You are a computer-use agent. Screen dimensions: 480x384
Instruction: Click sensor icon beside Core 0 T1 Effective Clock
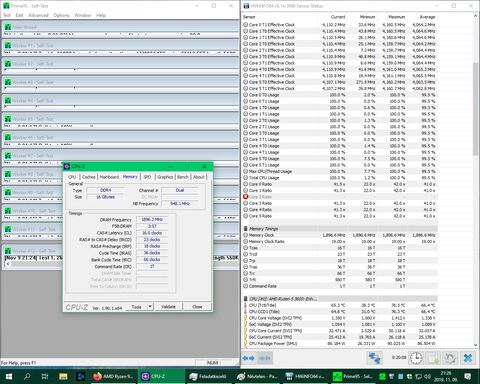point(246,25)
